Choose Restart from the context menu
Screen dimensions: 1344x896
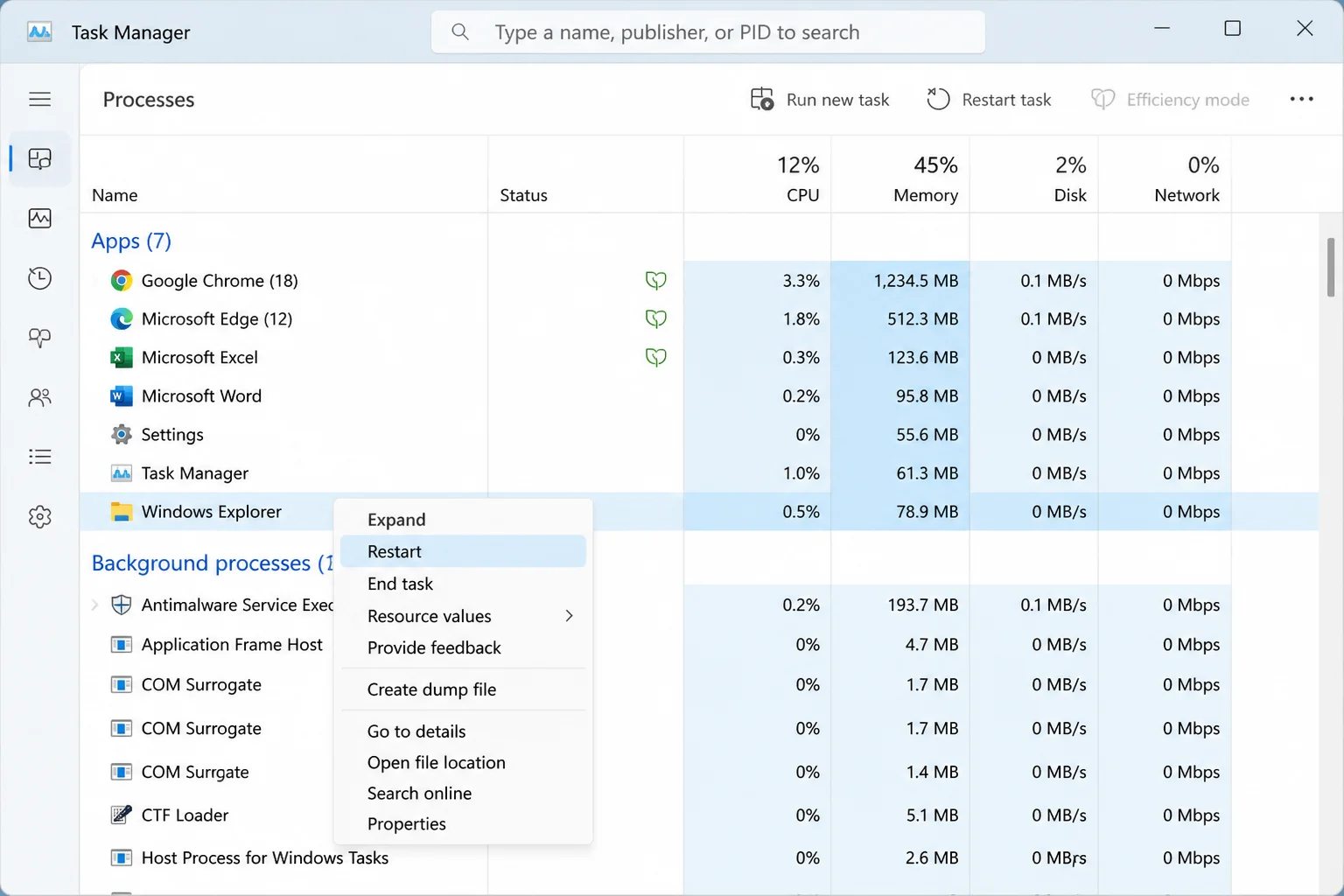click(x=463, y=551)
